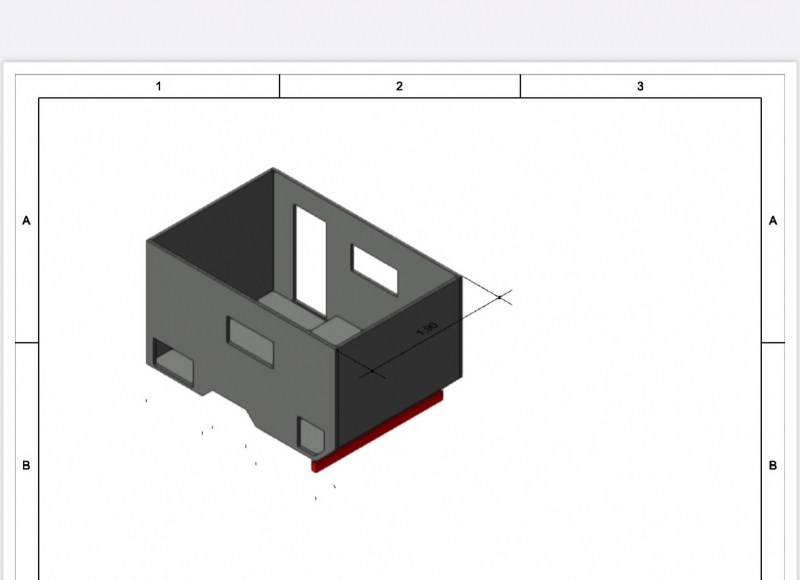This screenshot has height=580, width=800.
Task: Click column zone label 3 in top border
Action: [640, 86]
